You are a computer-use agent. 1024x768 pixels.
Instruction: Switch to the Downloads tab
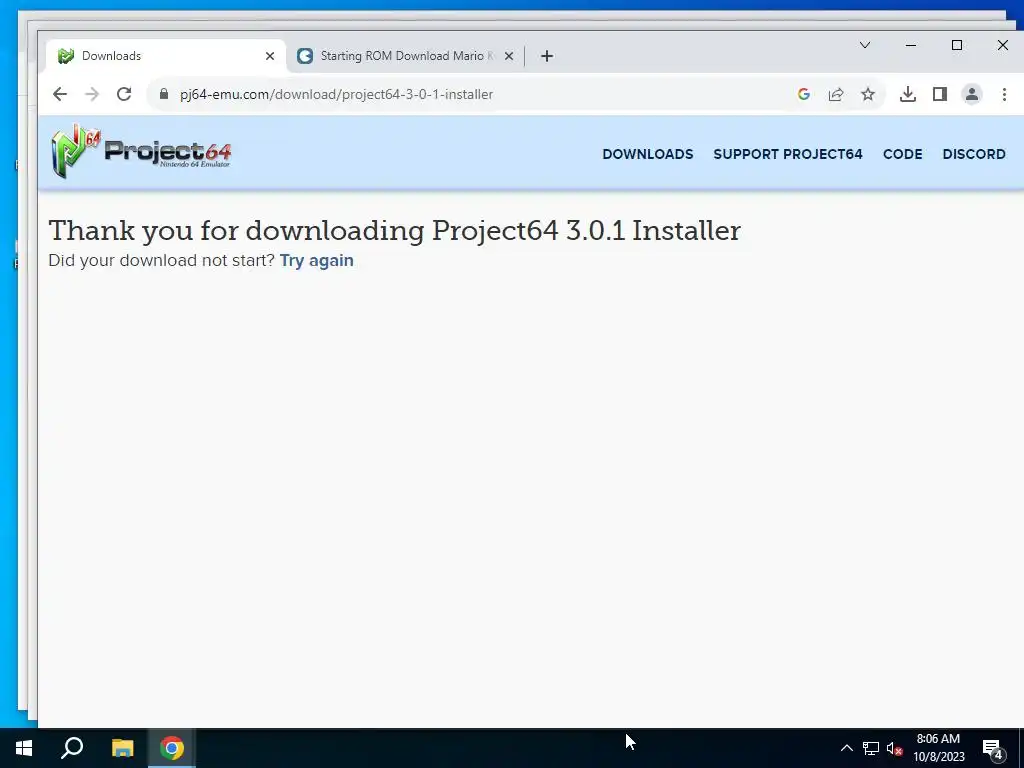(x=166, y=56)
